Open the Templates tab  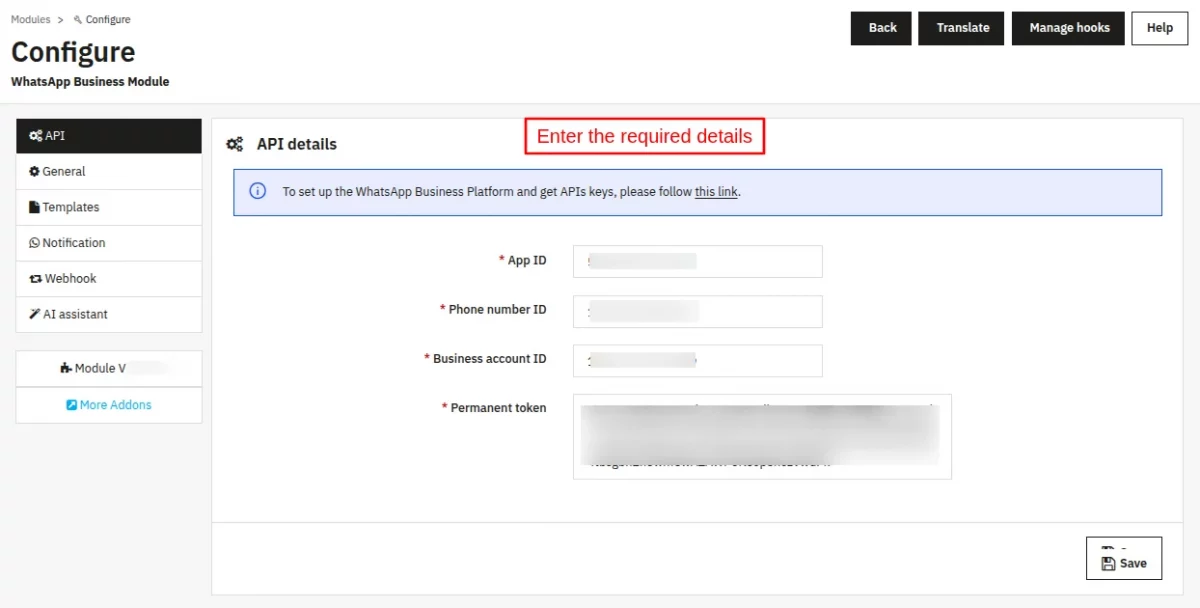pos(109,207)
